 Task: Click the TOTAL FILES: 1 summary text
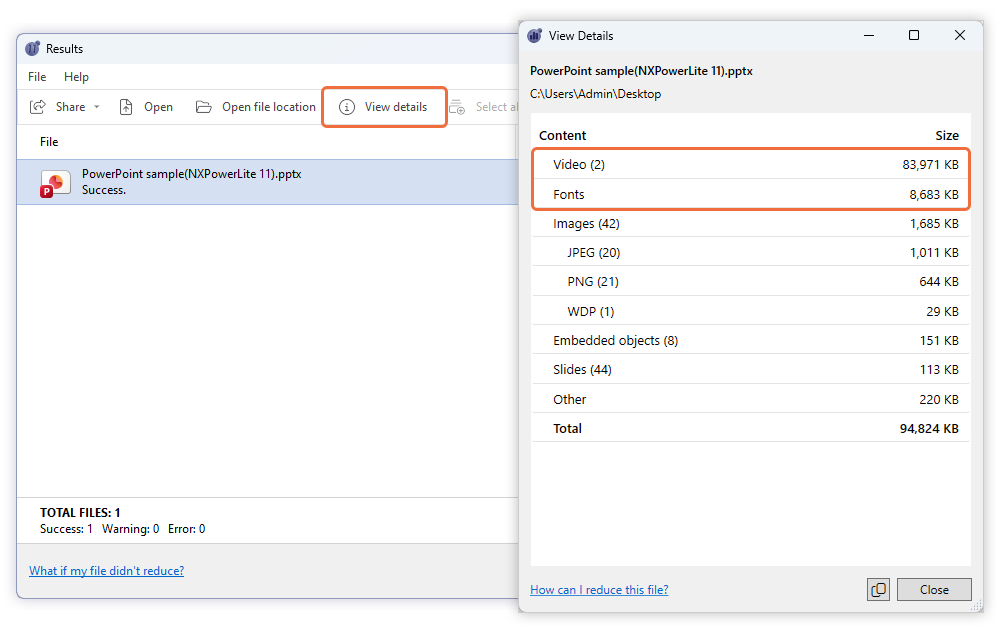80,512
